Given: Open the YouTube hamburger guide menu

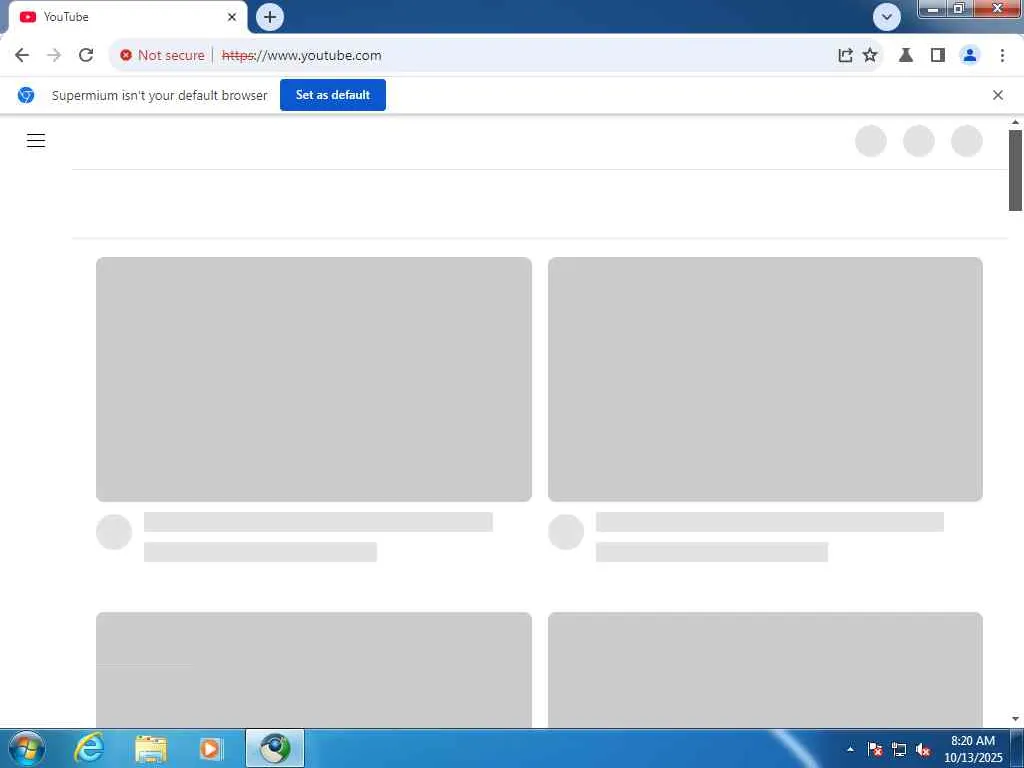Looking at the screenshot, I should tap(36, 140).
